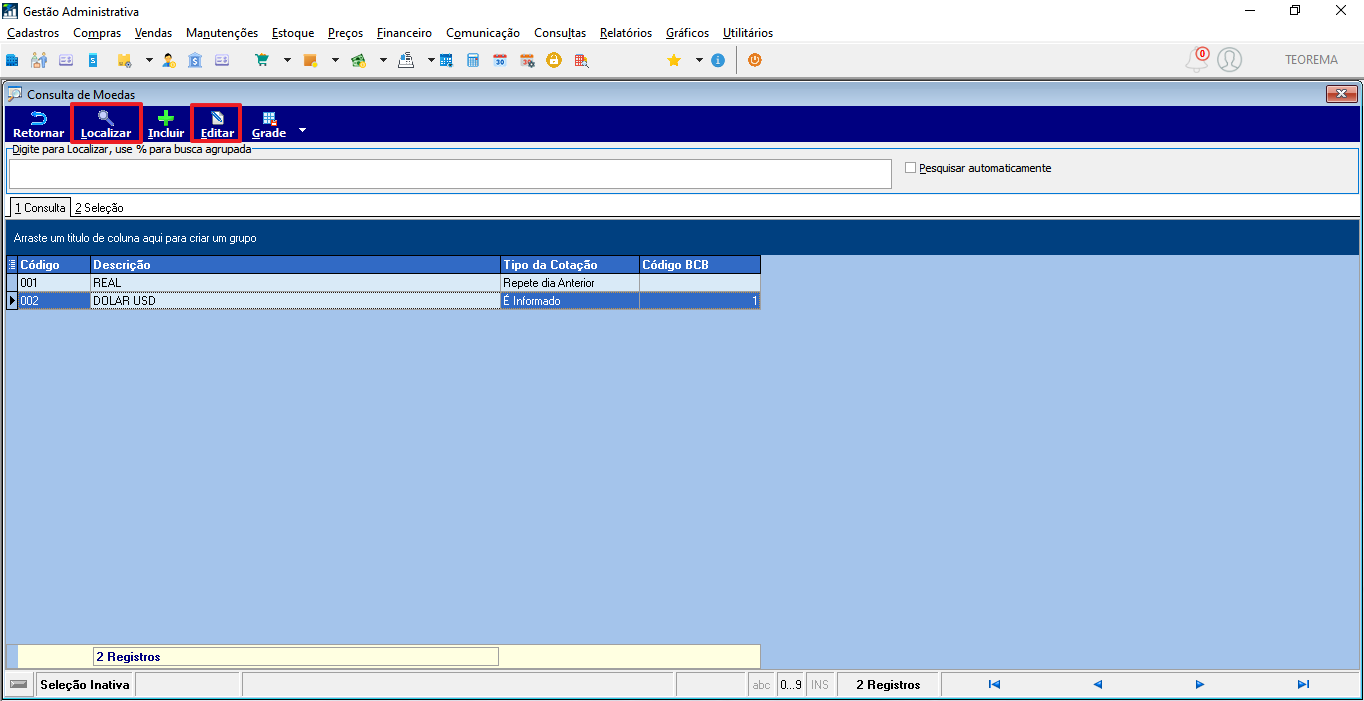Go to the first record
1364x701 pixels.
pos(994,685)
